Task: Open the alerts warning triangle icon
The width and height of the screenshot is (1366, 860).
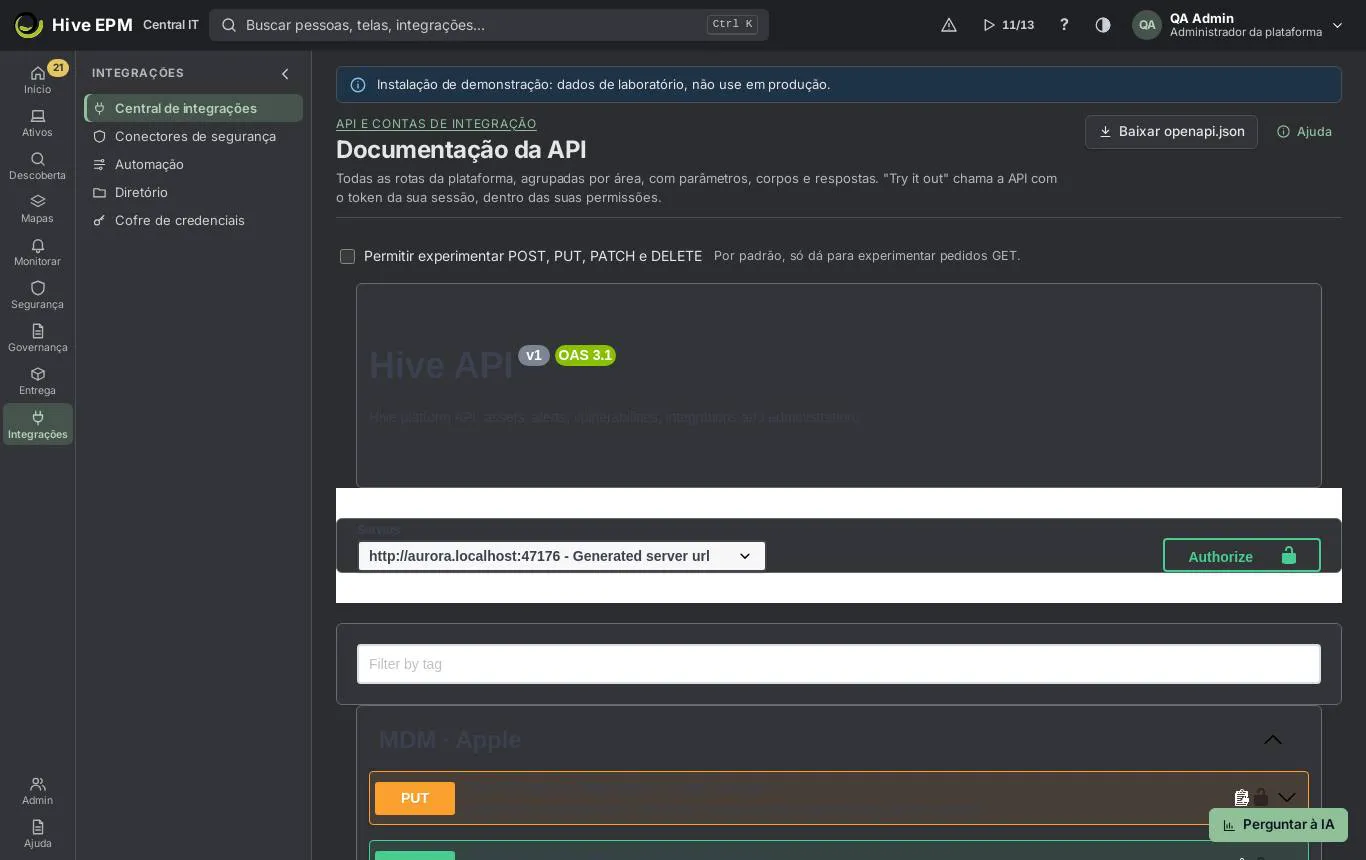Action: click(949, 25)
